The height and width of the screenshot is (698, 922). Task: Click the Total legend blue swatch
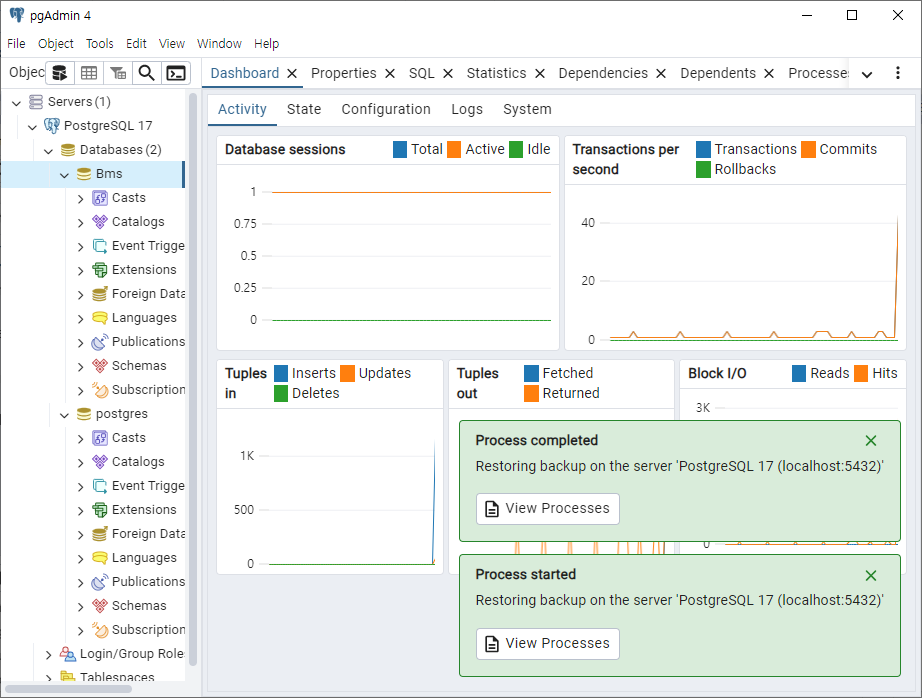point(400,149)
